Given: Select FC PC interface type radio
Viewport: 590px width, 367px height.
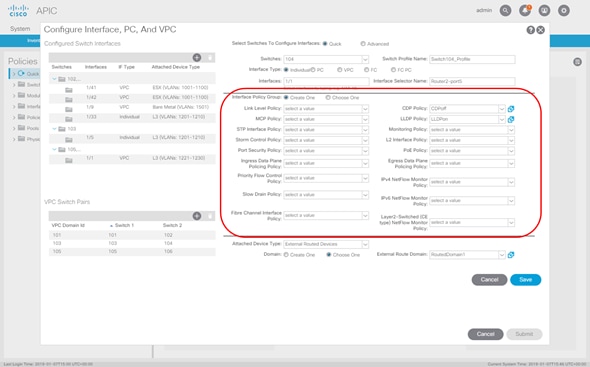Looking at the screenshot, I should (x=393, y=70).
